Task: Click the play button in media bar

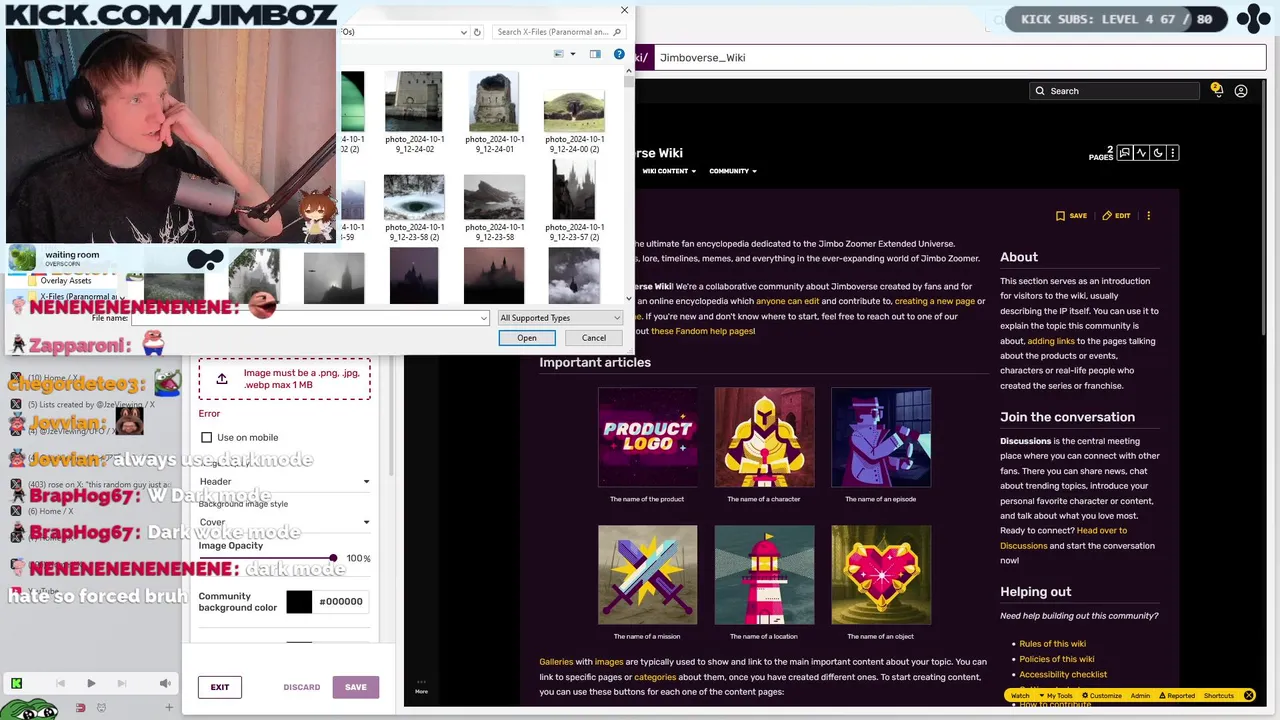Action: tap(91, 683)
